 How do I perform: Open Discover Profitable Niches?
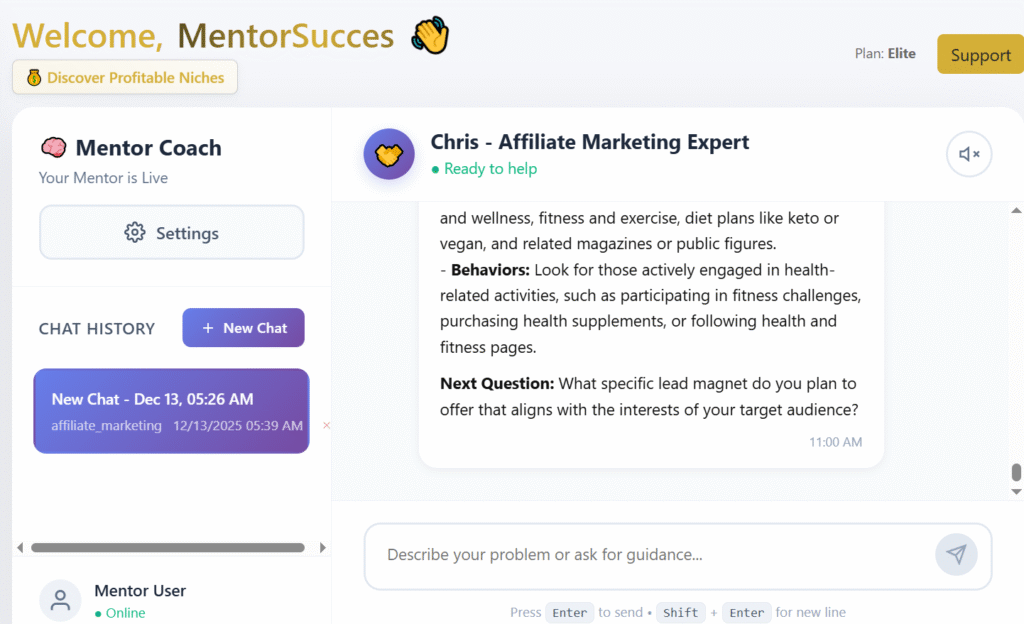point(125,78)
